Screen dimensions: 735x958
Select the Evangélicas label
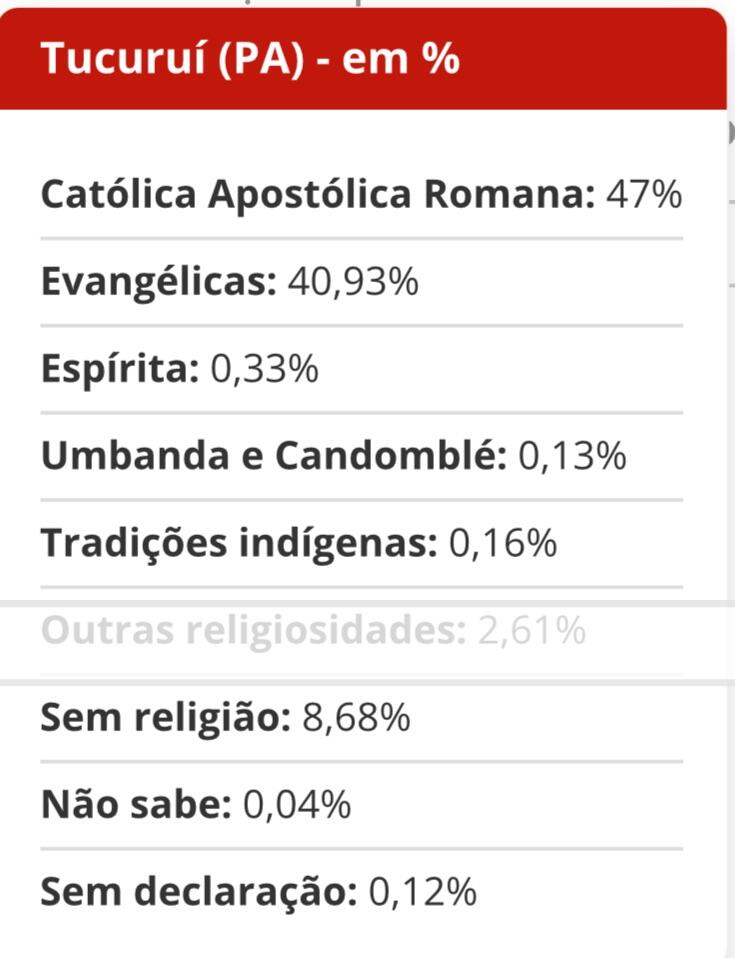coord(159,282)
